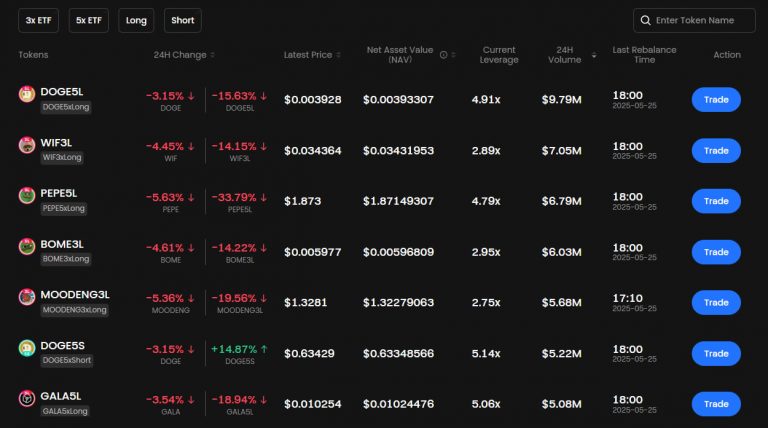Image resolution: width=768 pixels, height=428 pixels.
Task: Click the PEPE5xLong tag
Action: click(64, 208)
